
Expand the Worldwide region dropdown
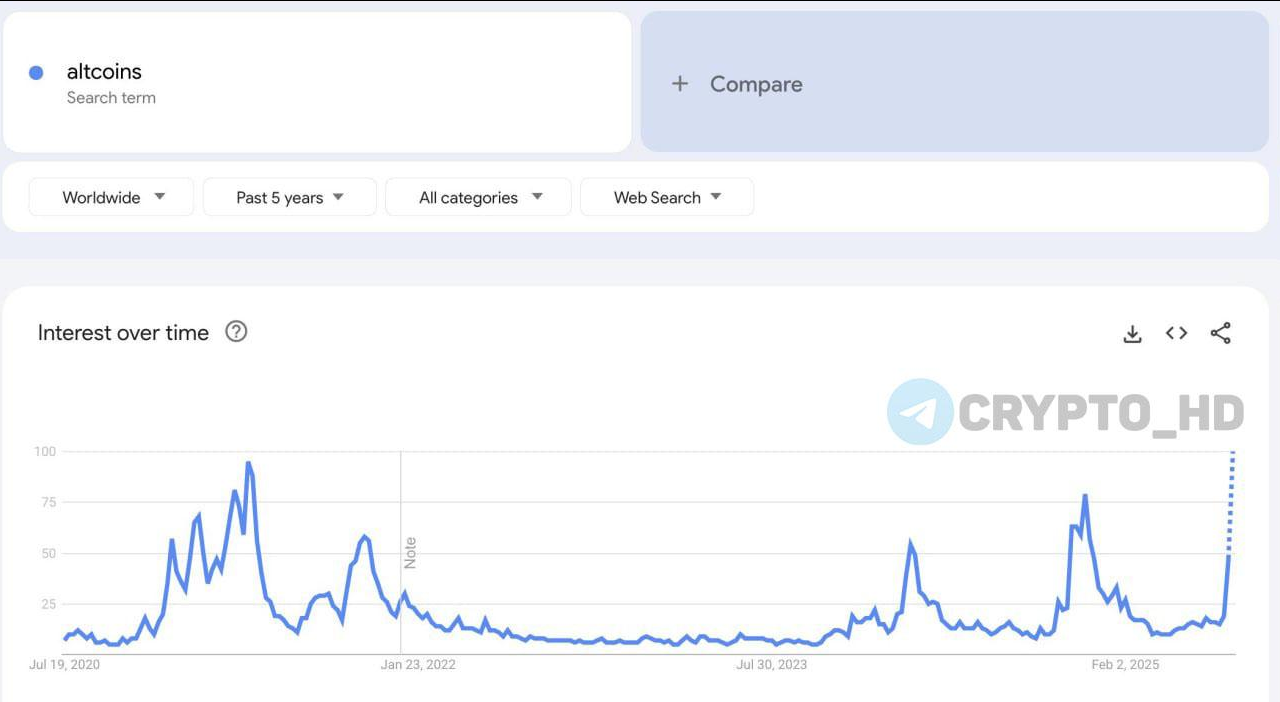tap(111, 197)
